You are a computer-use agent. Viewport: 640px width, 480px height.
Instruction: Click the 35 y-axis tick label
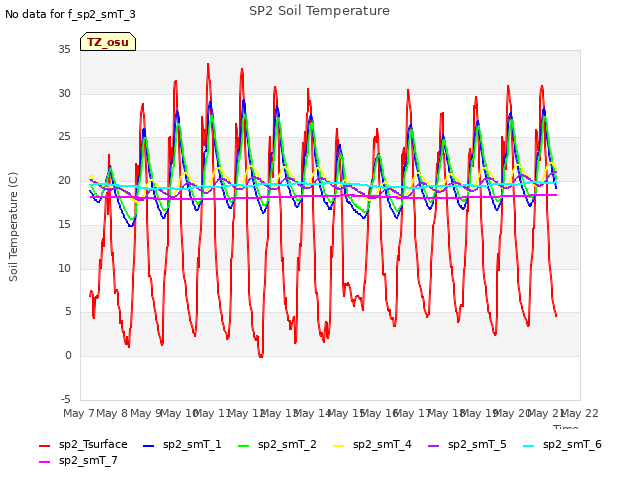pyautogui.click(x=64, y=49)
